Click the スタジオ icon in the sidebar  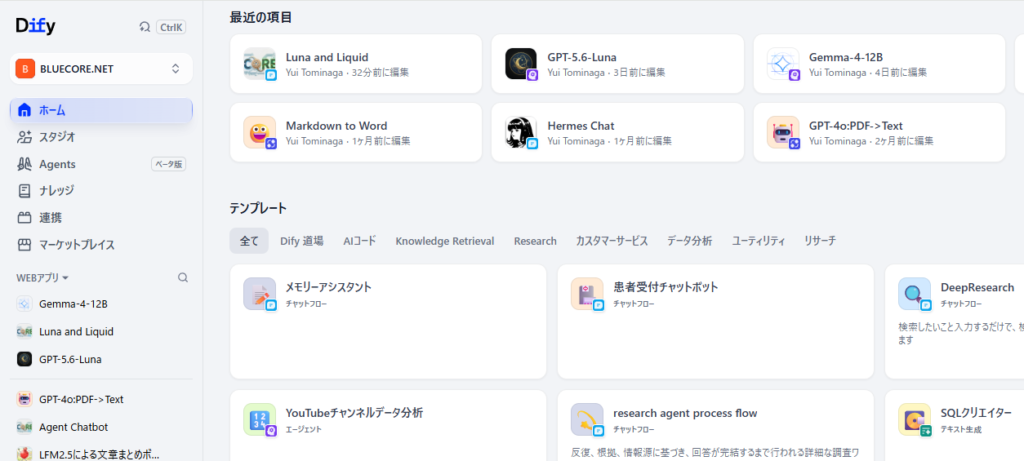[24, 137]
